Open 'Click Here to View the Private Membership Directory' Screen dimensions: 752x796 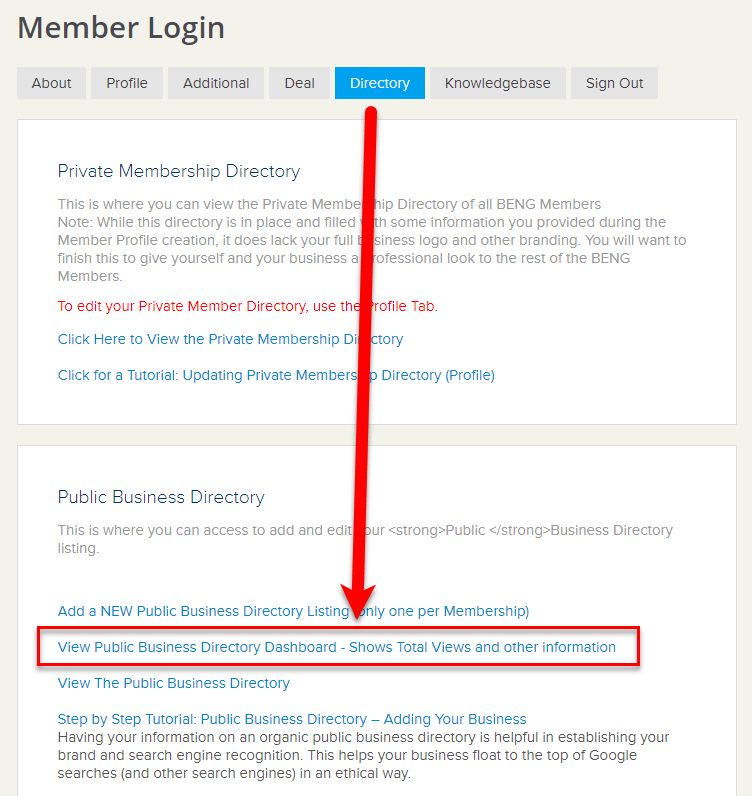pyautogui.click(x=231, y=339)
